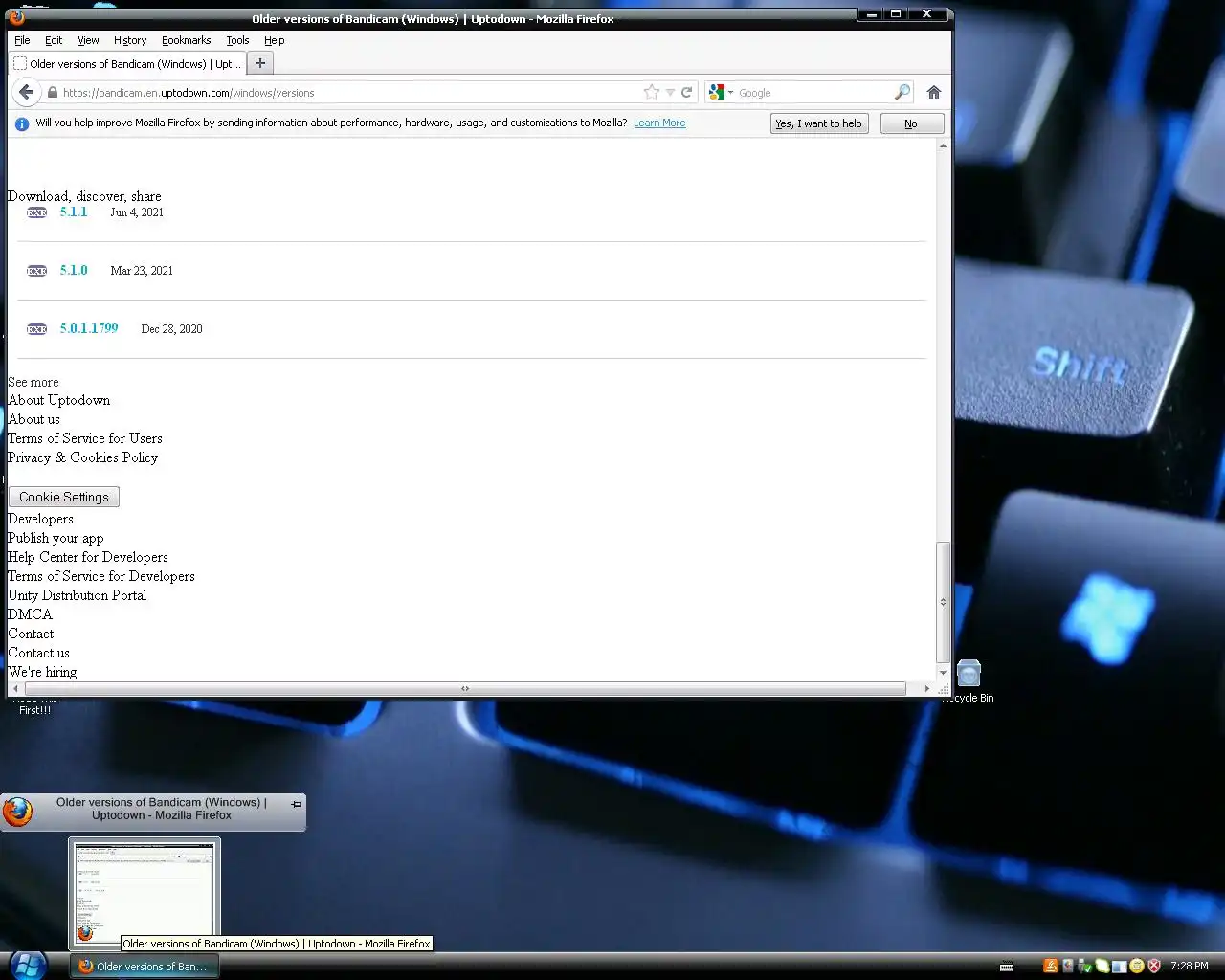
Task: Open the About us link
Action: [33, 419]
